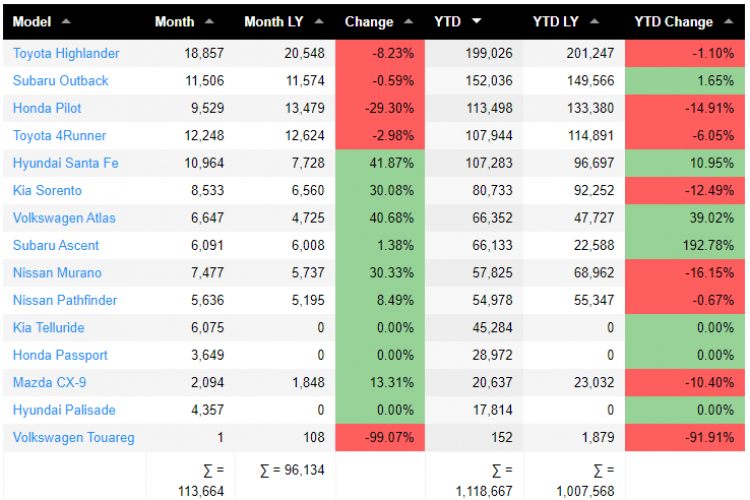Select Santa Fe change 41.87%
This screenshot has width=750, height=500.
[x=380, y=163]
